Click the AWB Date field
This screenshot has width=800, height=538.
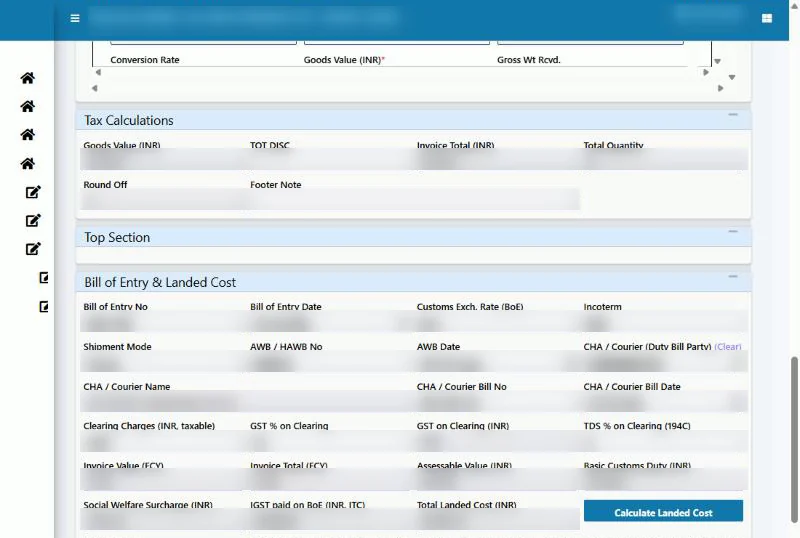[x=497, y=361]
